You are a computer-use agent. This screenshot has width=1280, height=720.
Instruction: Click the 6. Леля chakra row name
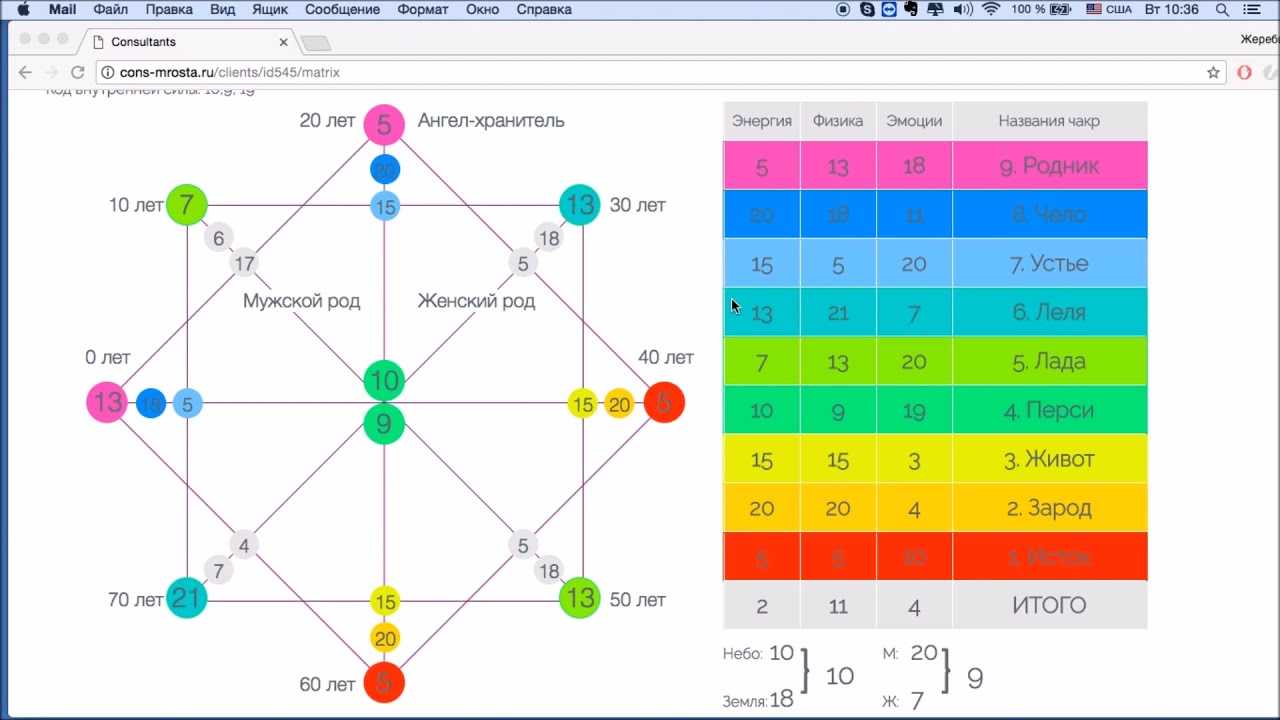1049,313
